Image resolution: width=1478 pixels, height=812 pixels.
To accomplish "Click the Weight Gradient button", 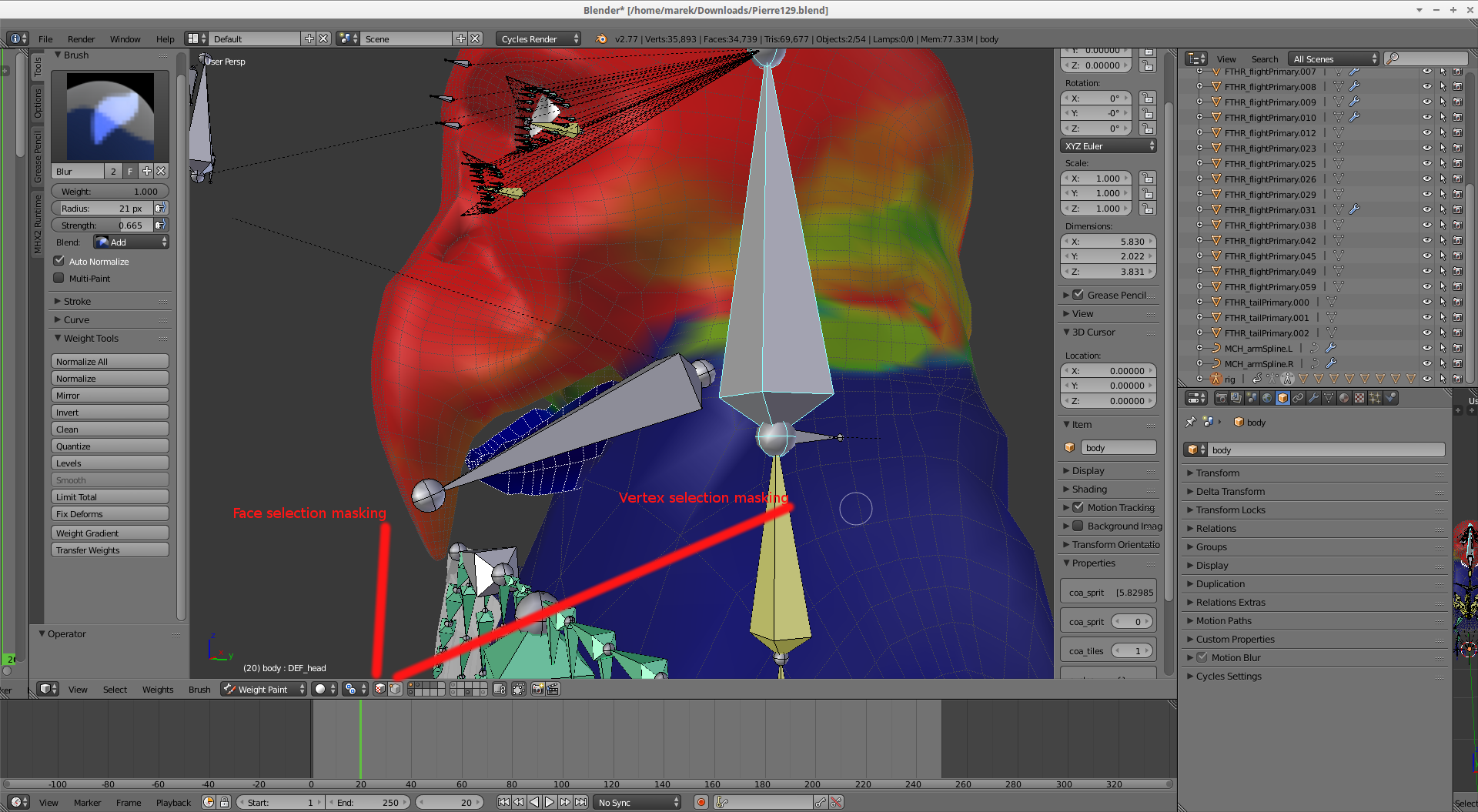I will pyautogui.click(x=110, y=533).
